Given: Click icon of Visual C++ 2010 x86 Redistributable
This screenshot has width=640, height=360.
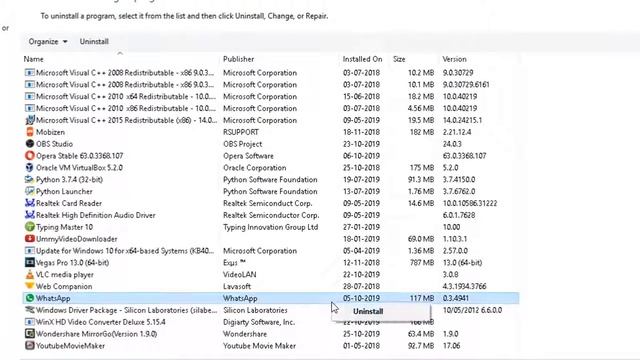Looking at the screenshot, I should pos(29,108).
